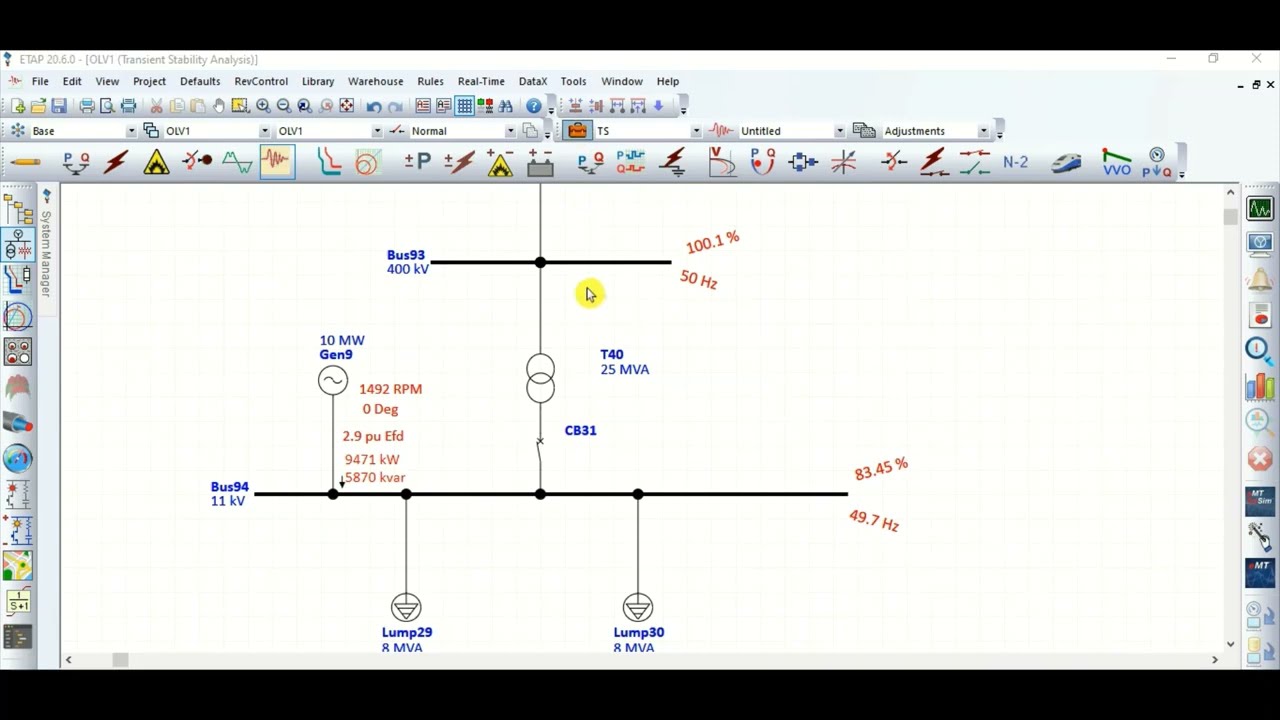Click the Open project folder icon

(x=38, y=106)
